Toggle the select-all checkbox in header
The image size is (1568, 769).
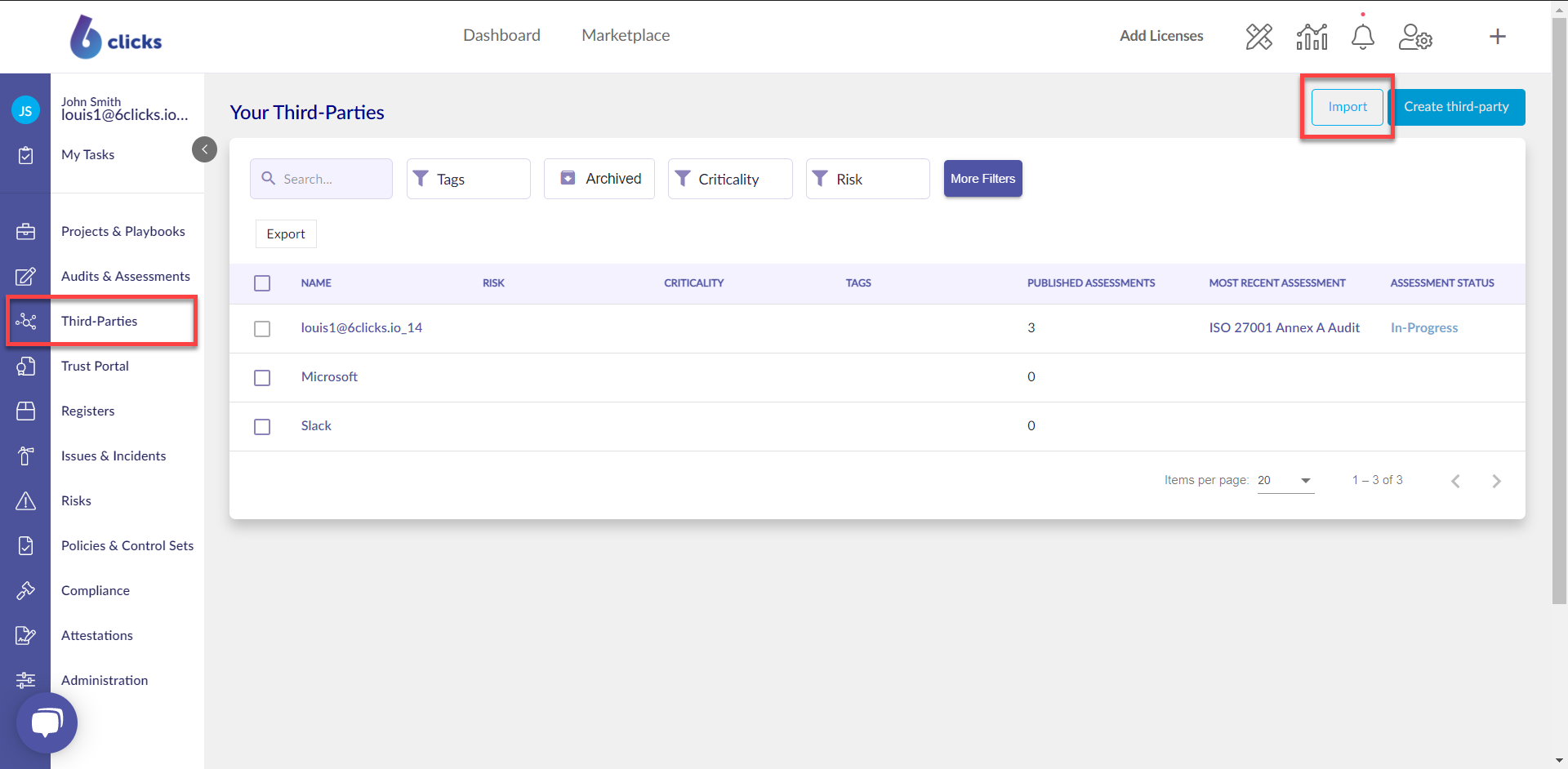pyautogui.click(x=262, y=283)
